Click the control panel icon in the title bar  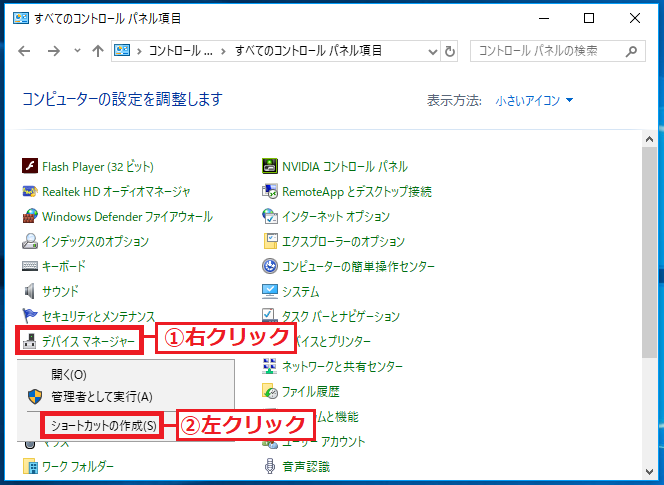[21, 18]
